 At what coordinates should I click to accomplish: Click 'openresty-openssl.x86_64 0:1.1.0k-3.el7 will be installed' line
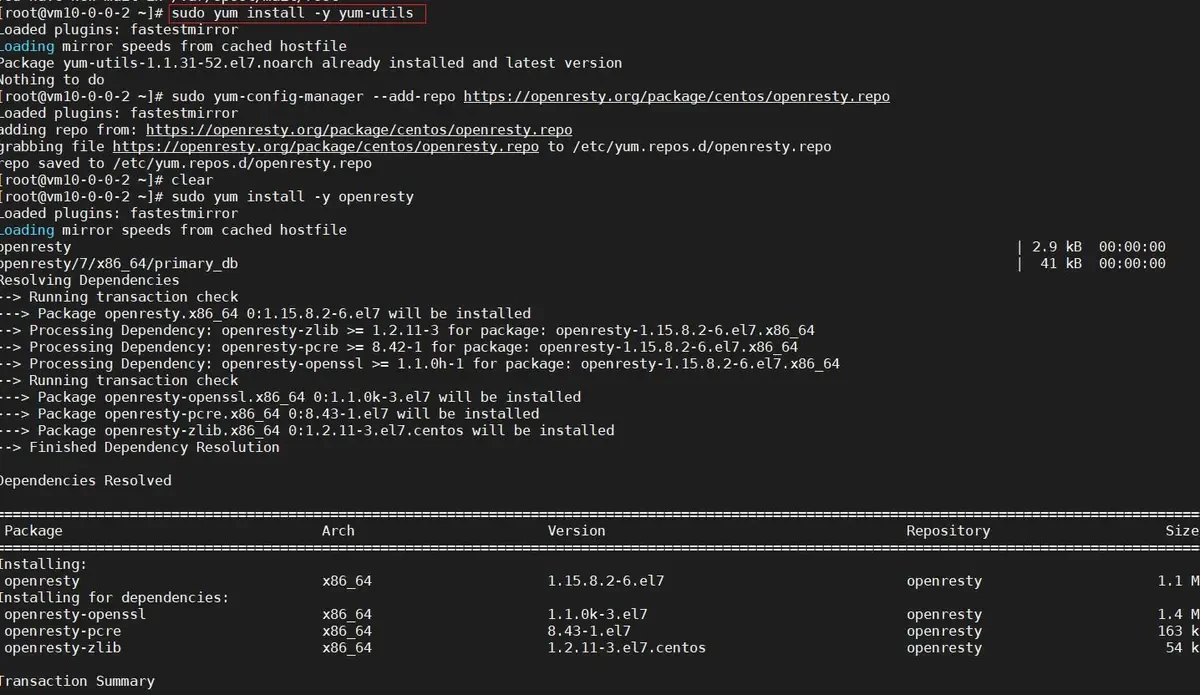coord(290,397)
